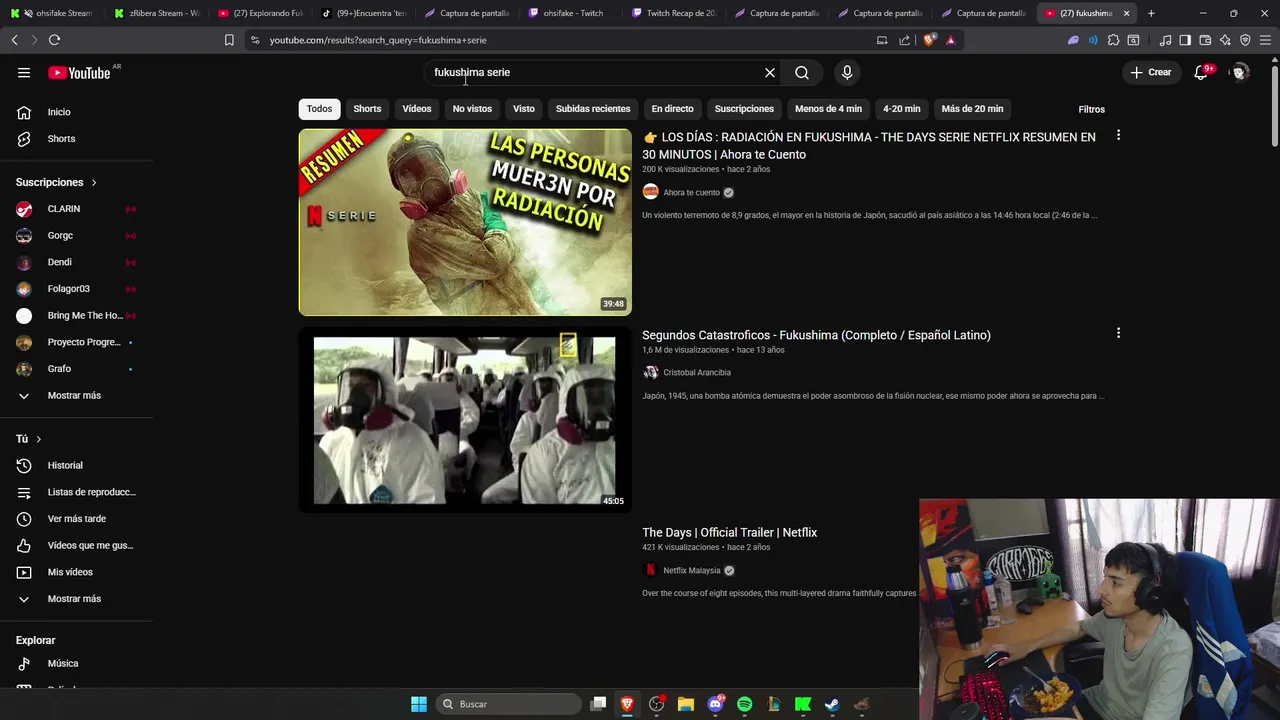Open File Explorer from the taskbar

686,704
